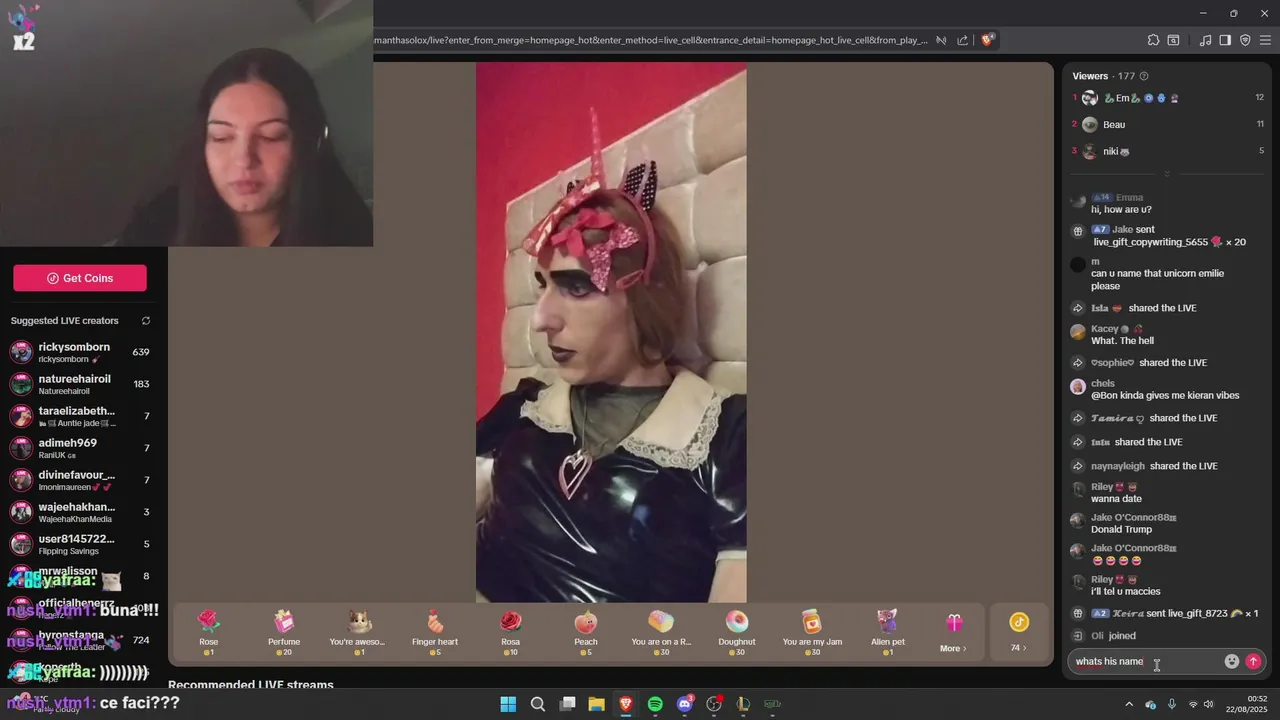Click the microphone tray icon
This screenshot has height=720, width=1280.
[1172, 704]
